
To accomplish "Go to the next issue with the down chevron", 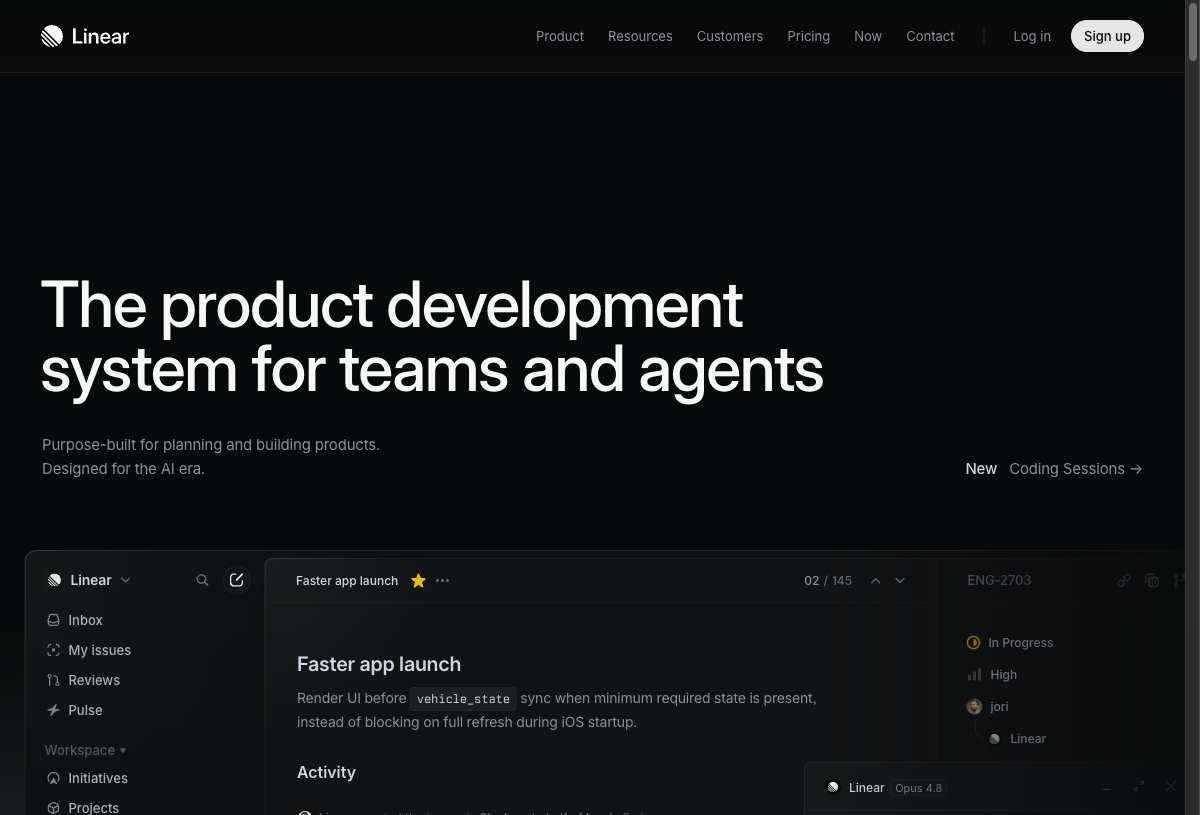I will (900, 580).
